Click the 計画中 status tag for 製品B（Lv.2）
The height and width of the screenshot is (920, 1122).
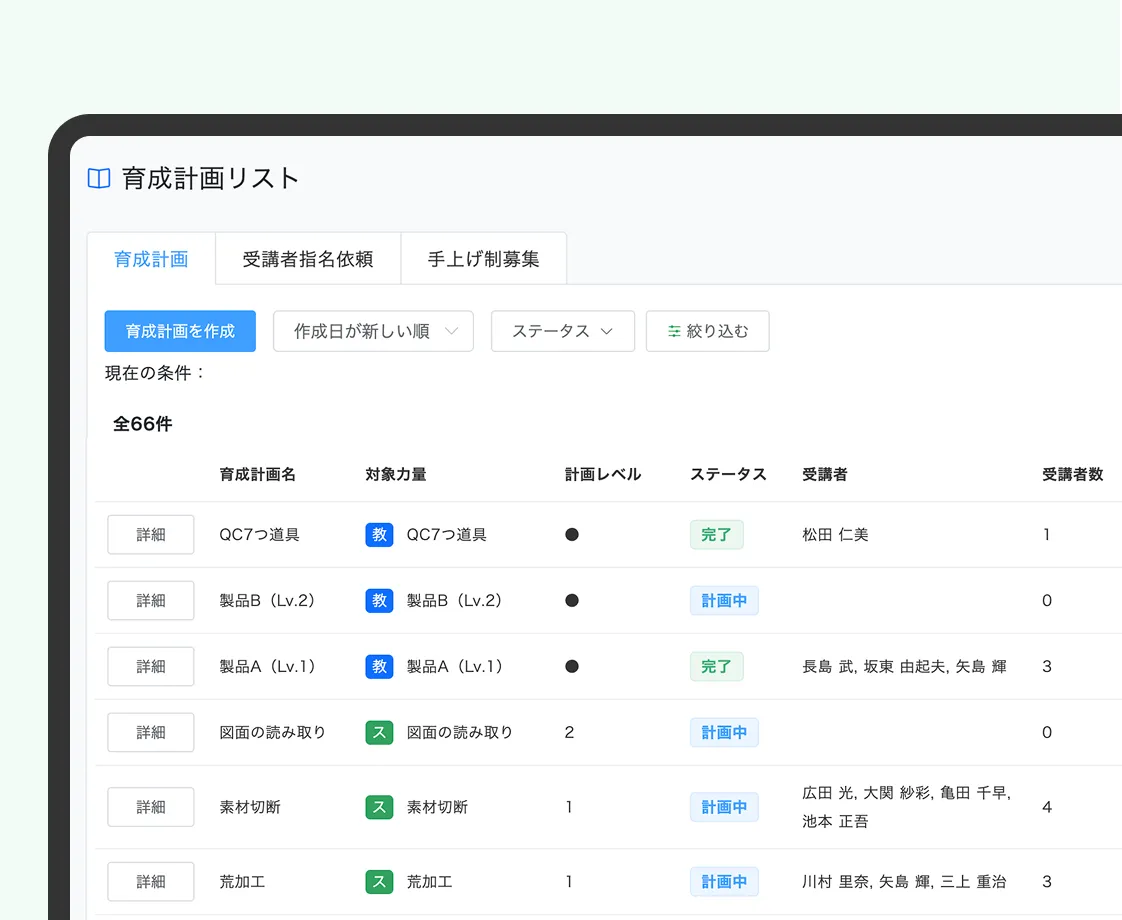(x=724, y=601)
